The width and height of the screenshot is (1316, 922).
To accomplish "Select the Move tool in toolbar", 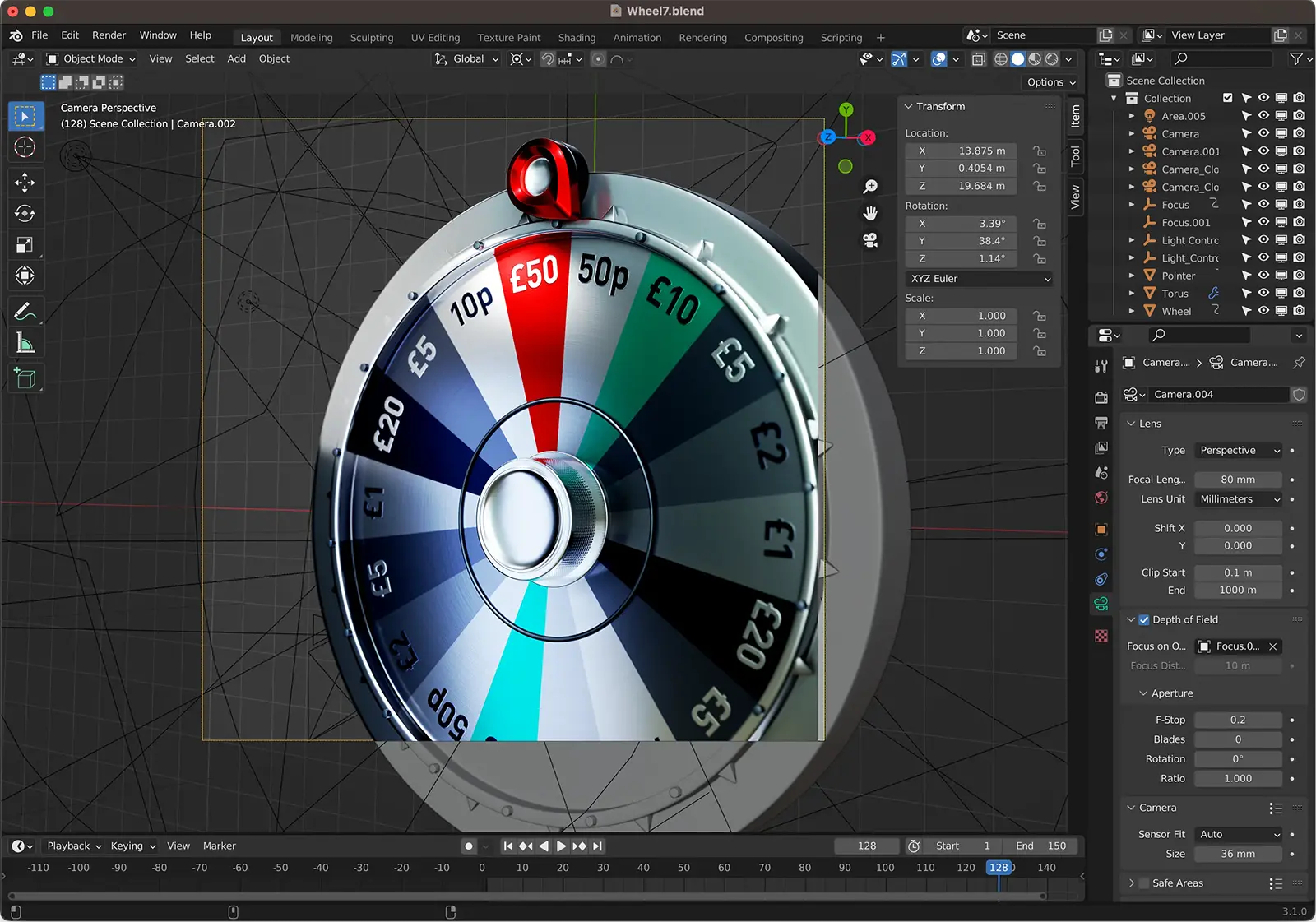I will click(x=25, y=182).
